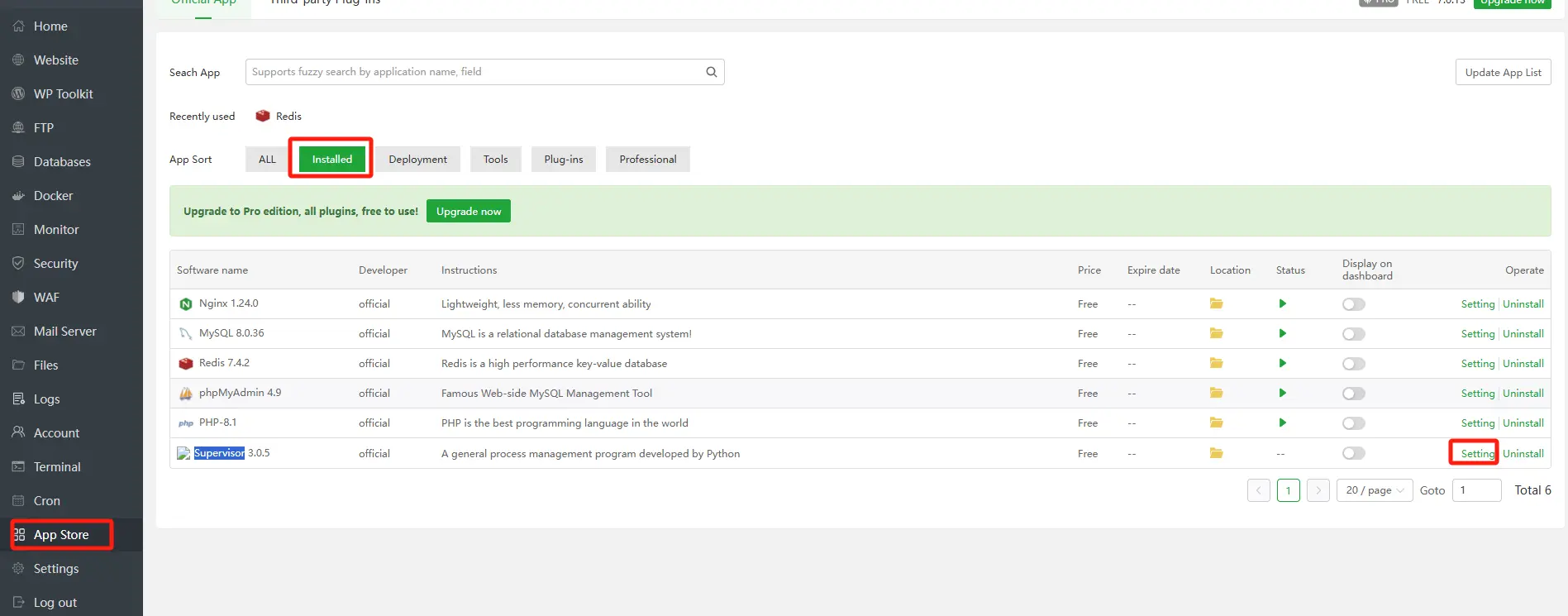The width and height of the screenshot is (1568, 616).
Task: Open the PHP-8.1 location folder icon
Action: (1216, 423)
